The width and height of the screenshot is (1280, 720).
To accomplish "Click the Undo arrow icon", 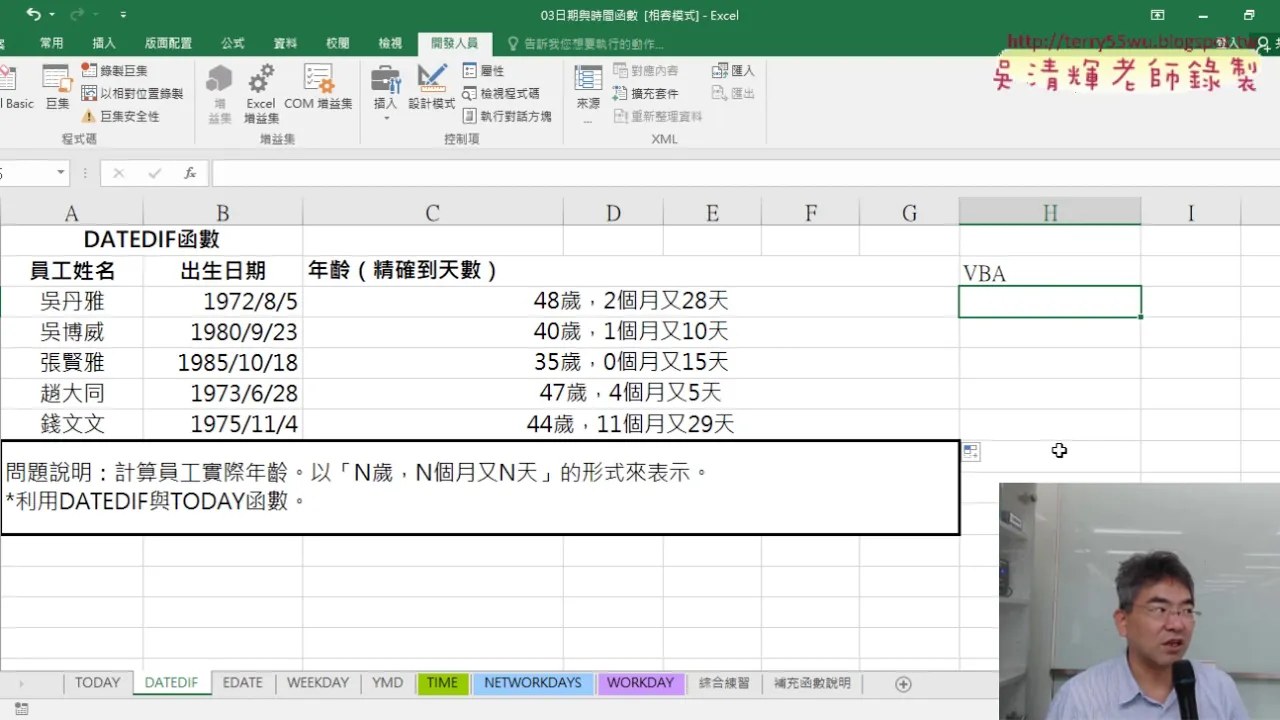I will [x=33, y=15].
